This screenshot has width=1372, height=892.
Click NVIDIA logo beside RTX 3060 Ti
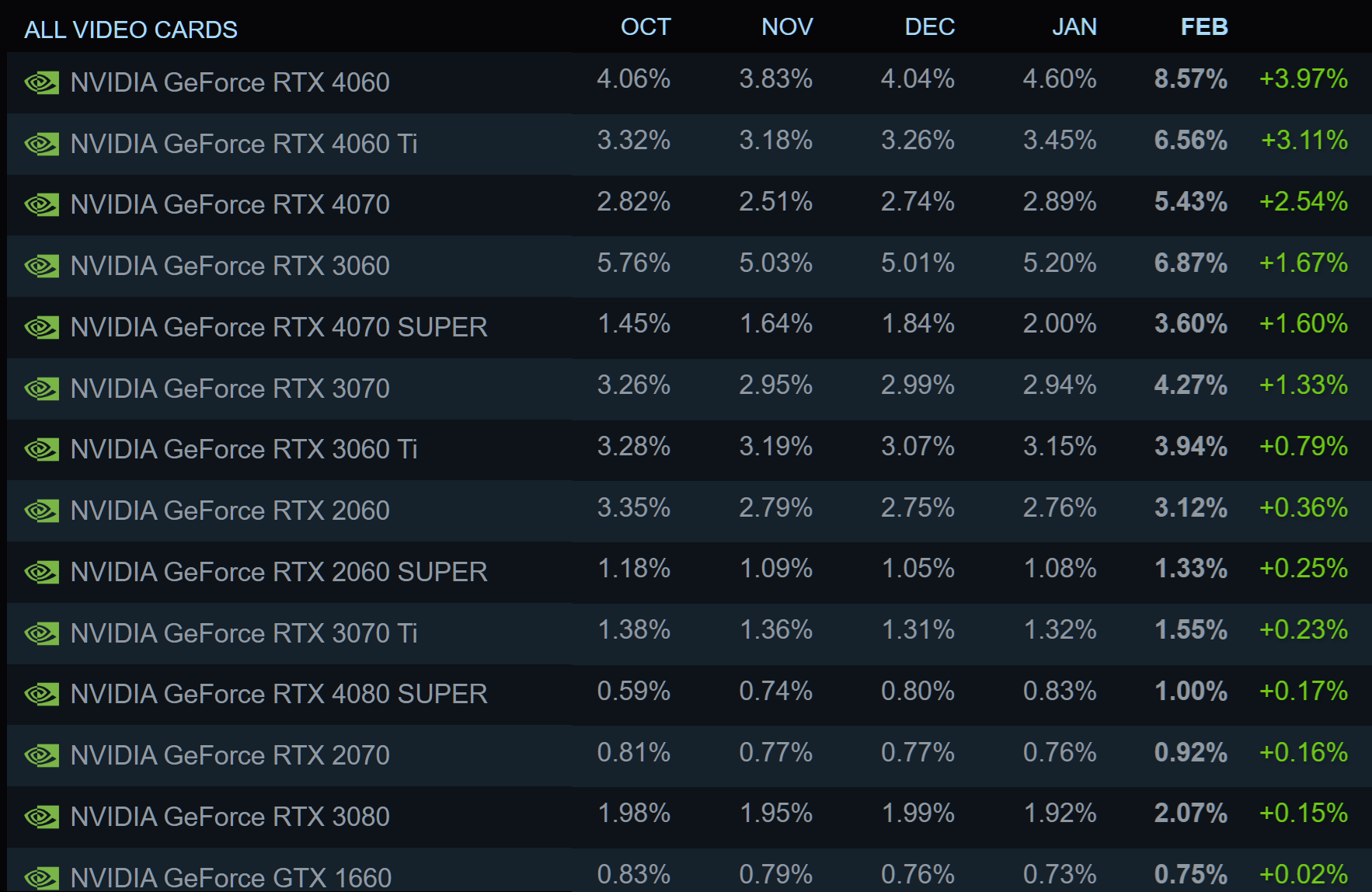click(x=42, y=450)
